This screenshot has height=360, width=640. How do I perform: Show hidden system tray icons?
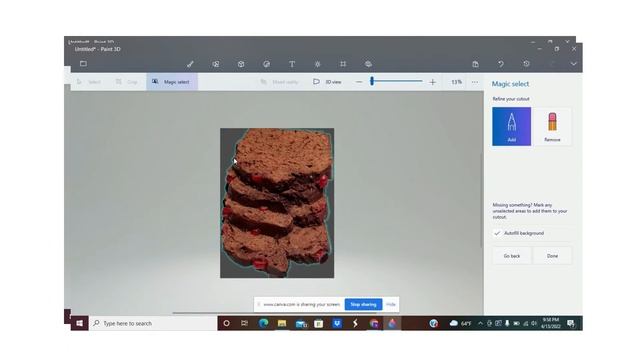coord(480,323)
